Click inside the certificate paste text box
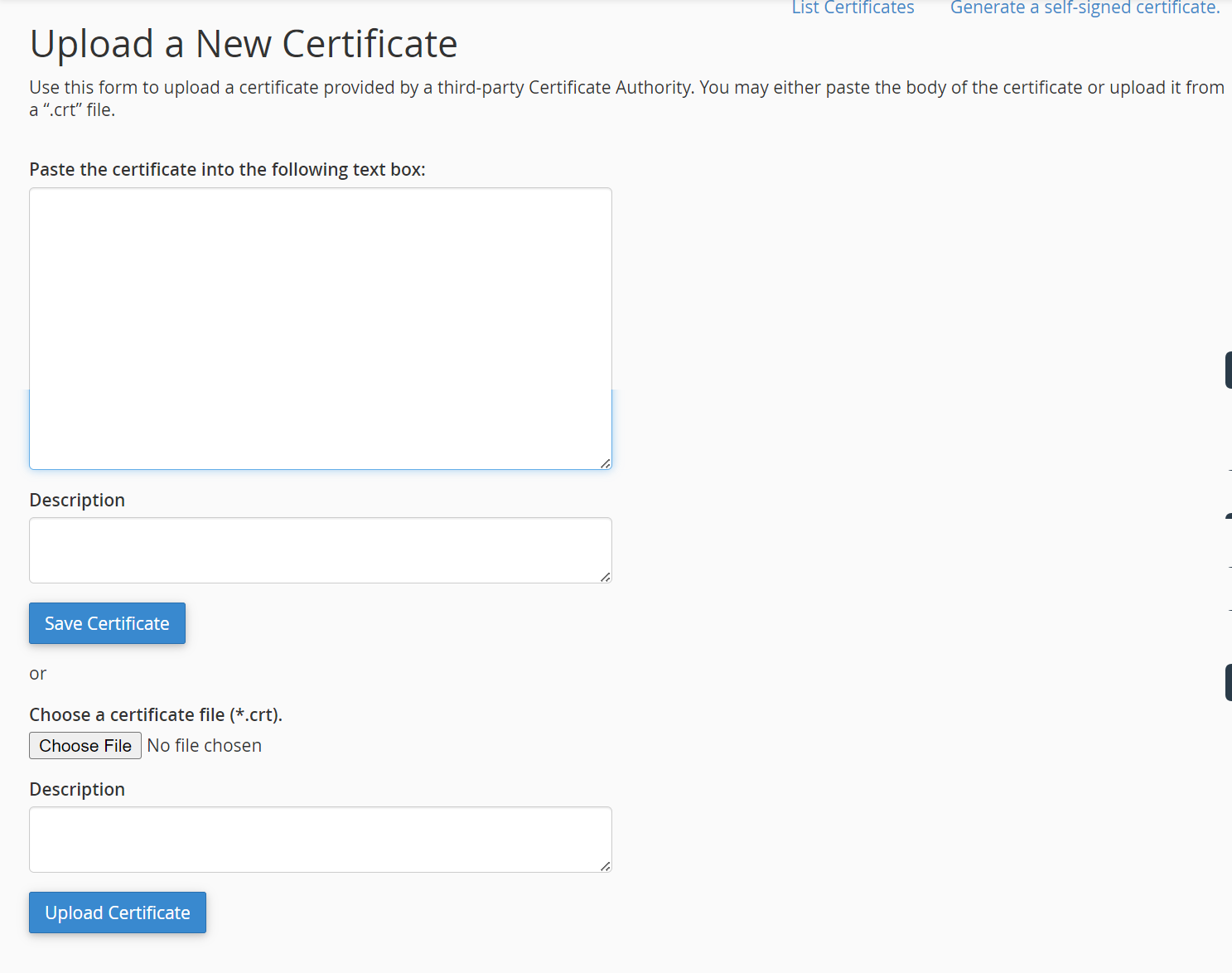The width and height of the screenshot is (1232, 973). point(320,327)
